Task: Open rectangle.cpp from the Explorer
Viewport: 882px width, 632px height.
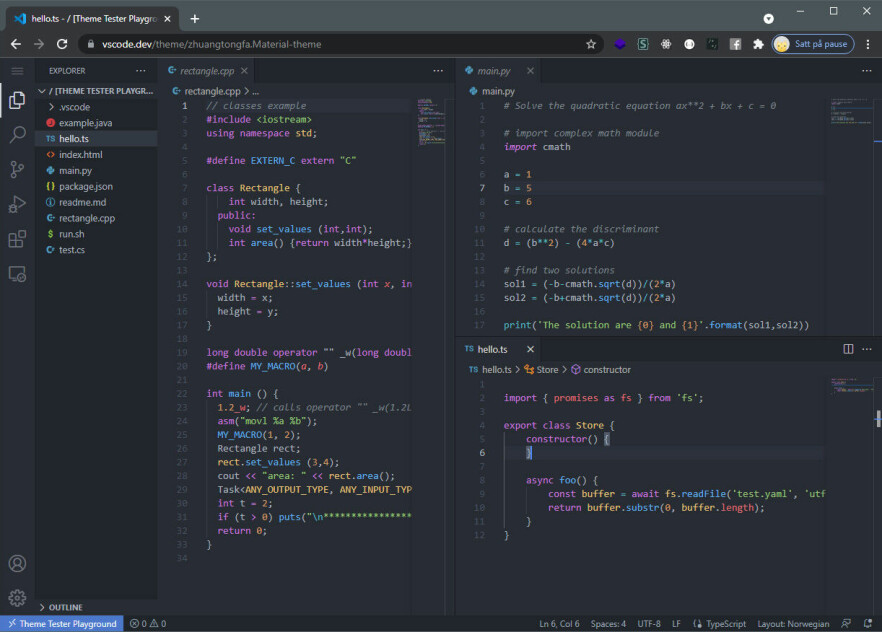Action: click(x=96, y=218)
